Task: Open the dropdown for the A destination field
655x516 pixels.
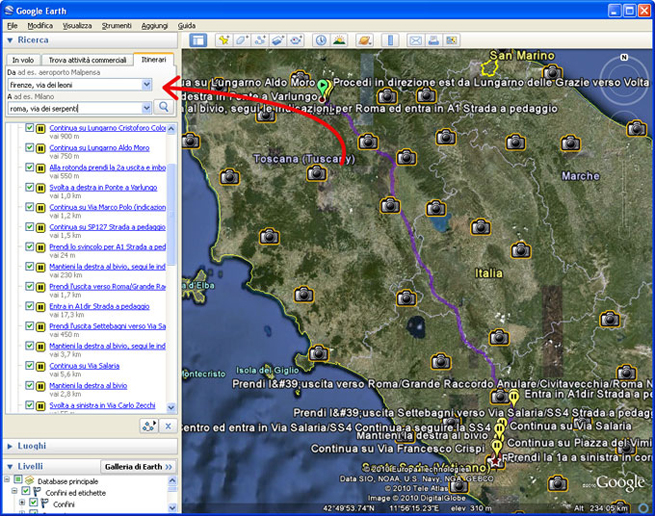Action: 146,108
